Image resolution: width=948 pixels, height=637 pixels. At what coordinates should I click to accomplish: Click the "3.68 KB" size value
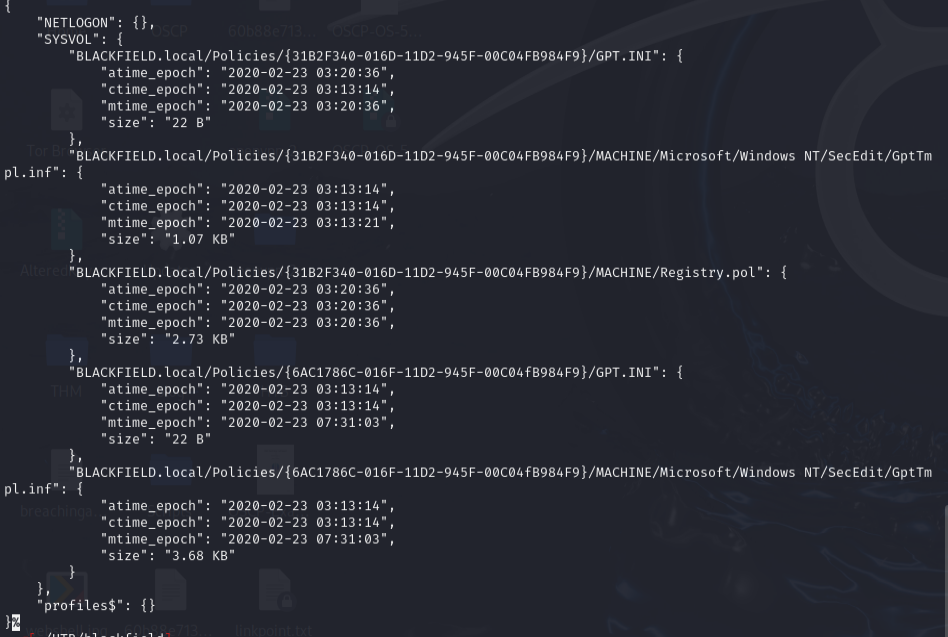tap(200, 555)
